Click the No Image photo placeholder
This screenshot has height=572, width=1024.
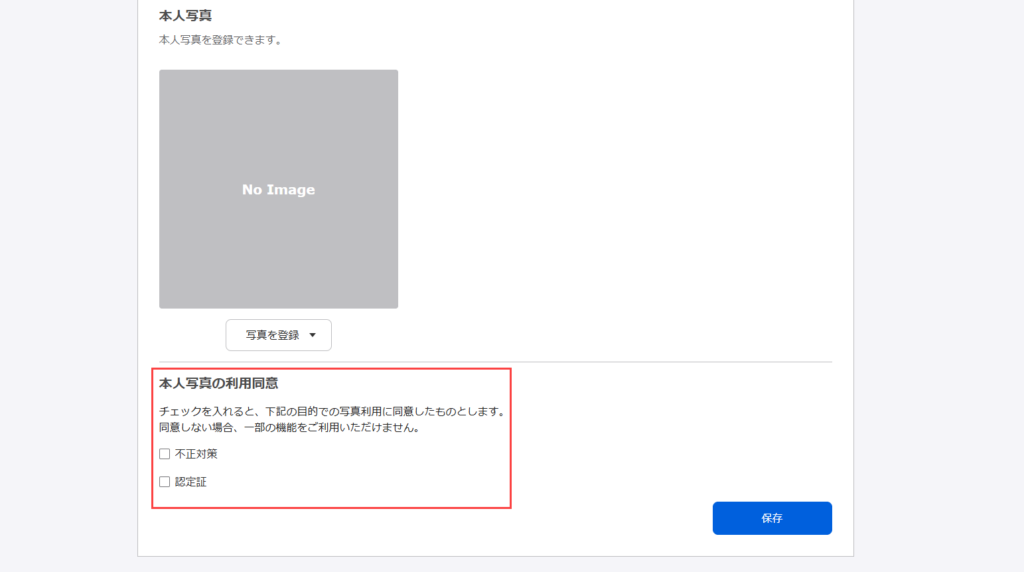tap(278, 189)
